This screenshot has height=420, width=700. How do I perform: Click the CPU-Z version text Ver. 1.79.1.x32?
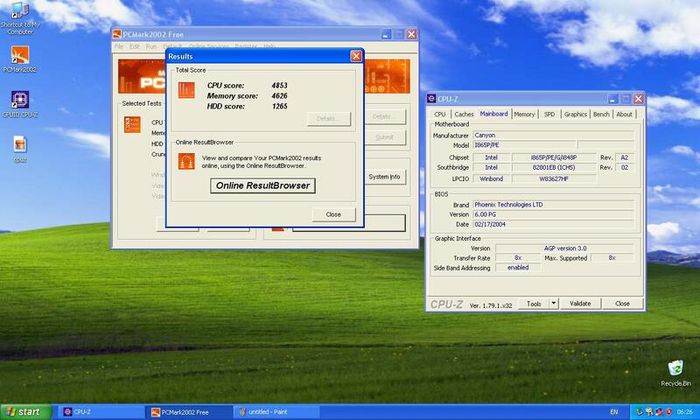(x=491, y=306)
